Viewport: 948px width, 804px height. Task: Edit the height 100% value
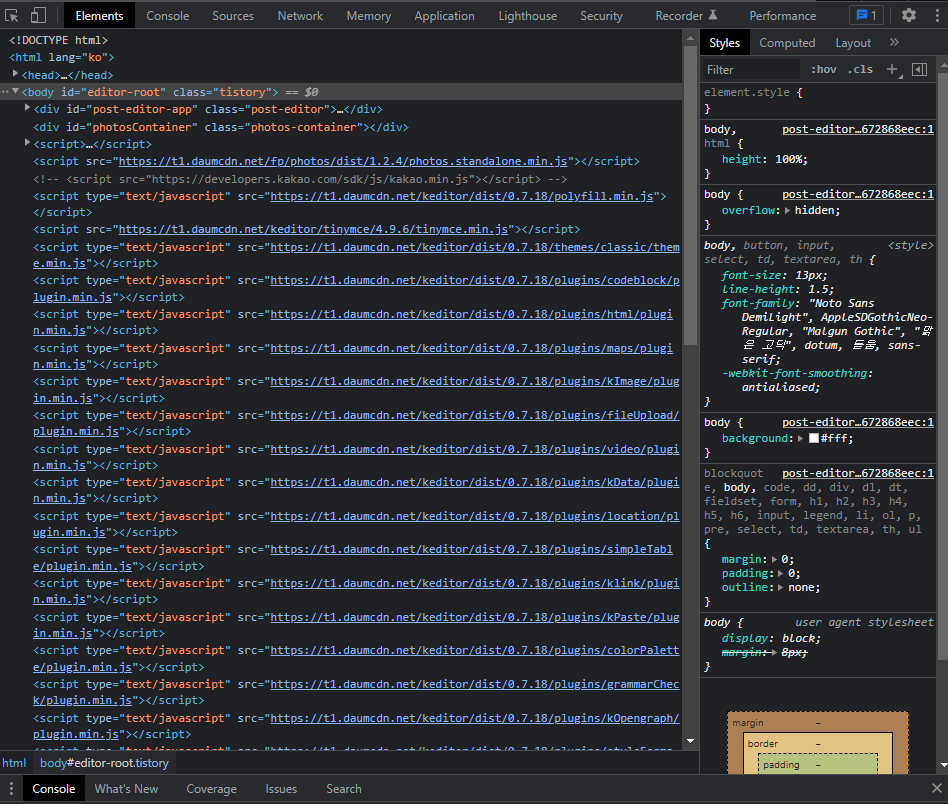point(788,160)
